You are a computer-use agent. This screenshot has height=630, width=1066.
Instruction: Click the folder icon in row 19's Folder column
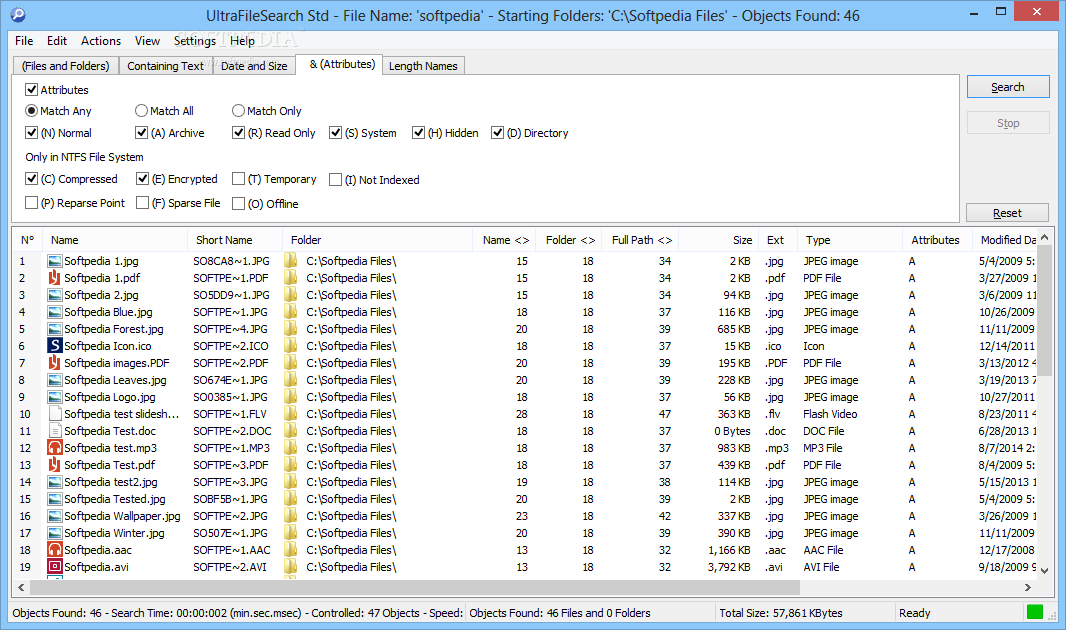291,567
